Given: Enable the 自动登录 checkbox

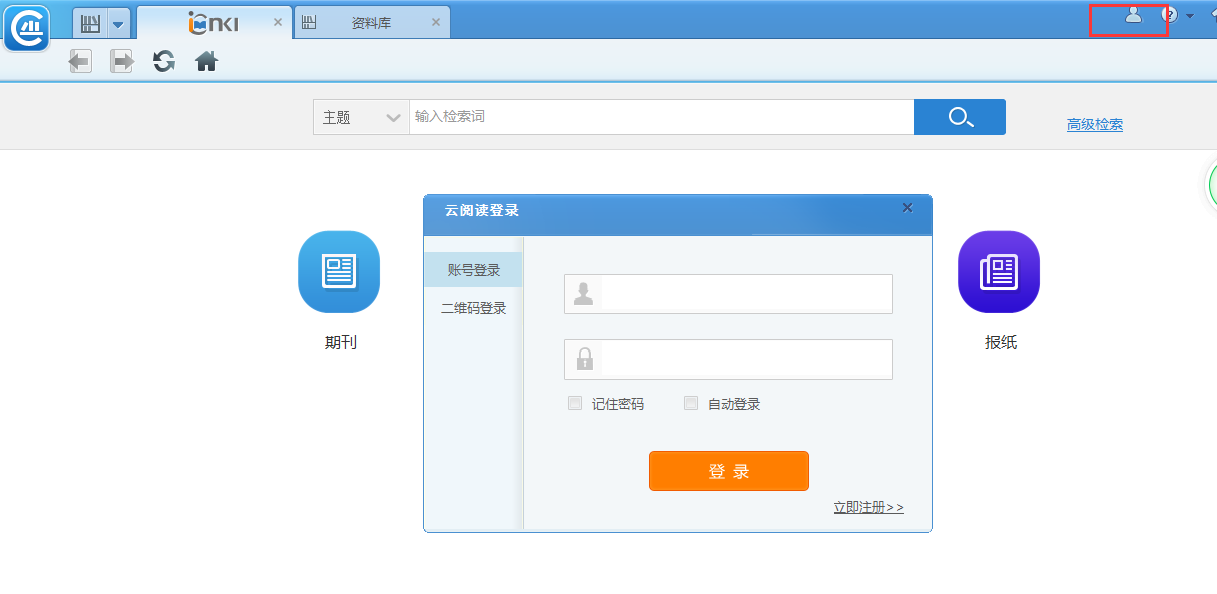Looking at the screenshot, I should [691, 403].
